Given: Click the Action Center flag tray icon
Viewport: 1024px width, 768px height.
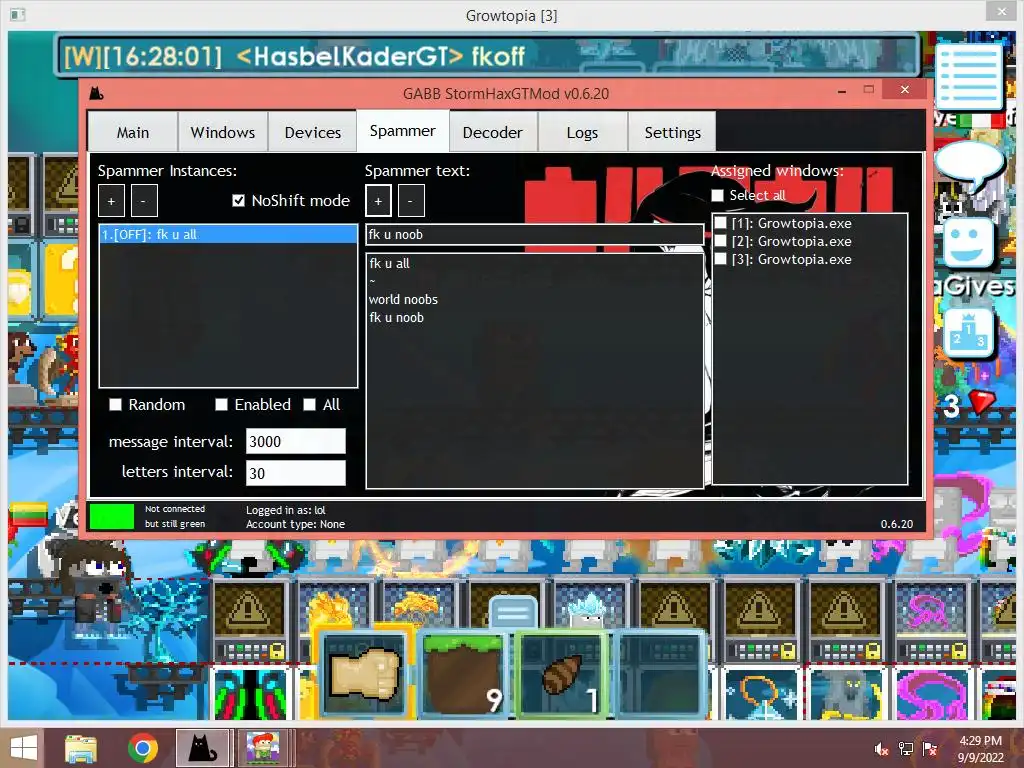Looking at the screenshot, I should [x=930, y=749].
